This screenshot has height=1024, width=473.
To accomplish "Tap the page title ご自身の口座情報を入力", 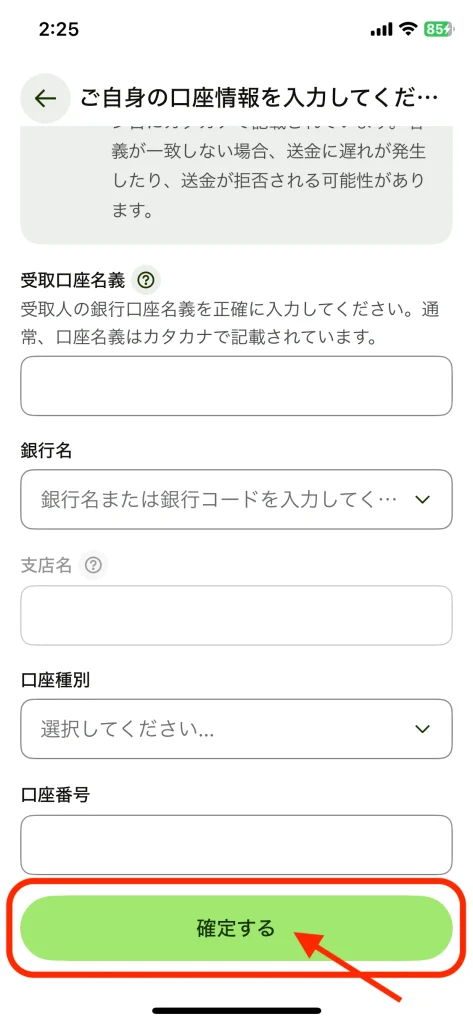I will [258, 99].
